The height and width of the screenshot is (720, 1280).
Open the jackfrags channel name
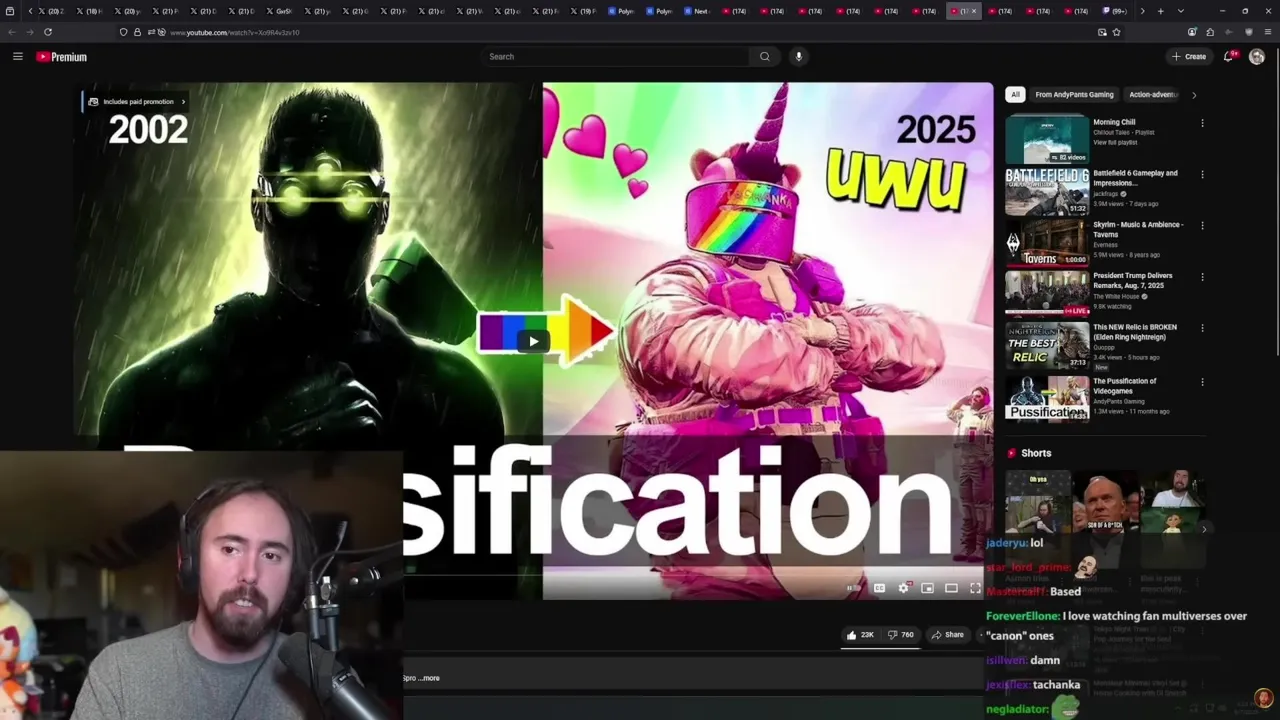point(1108,194)
